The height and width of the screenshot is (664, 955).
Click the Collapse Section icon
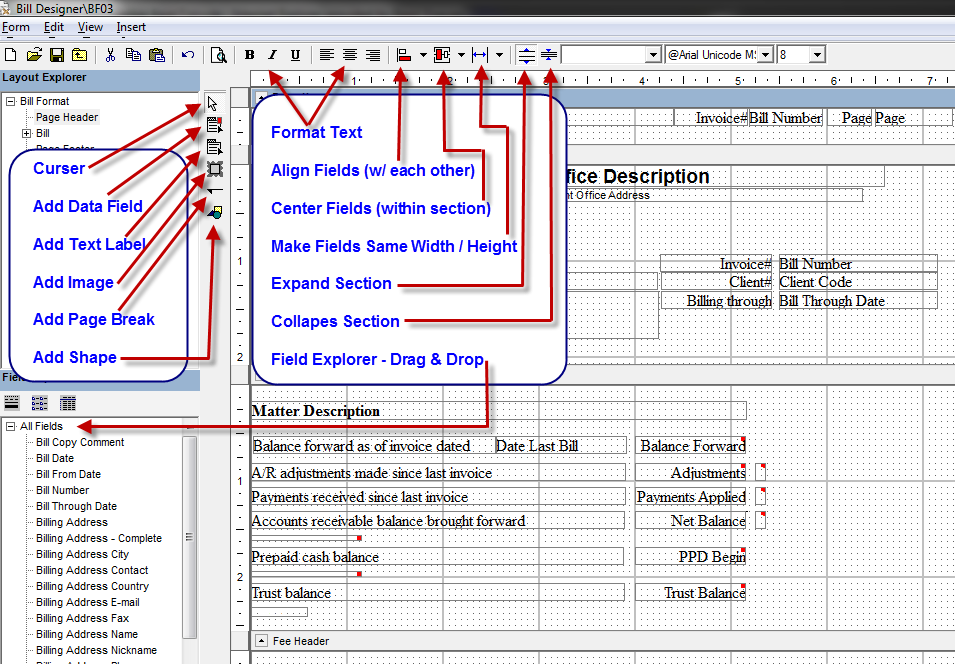coord(549,55)
